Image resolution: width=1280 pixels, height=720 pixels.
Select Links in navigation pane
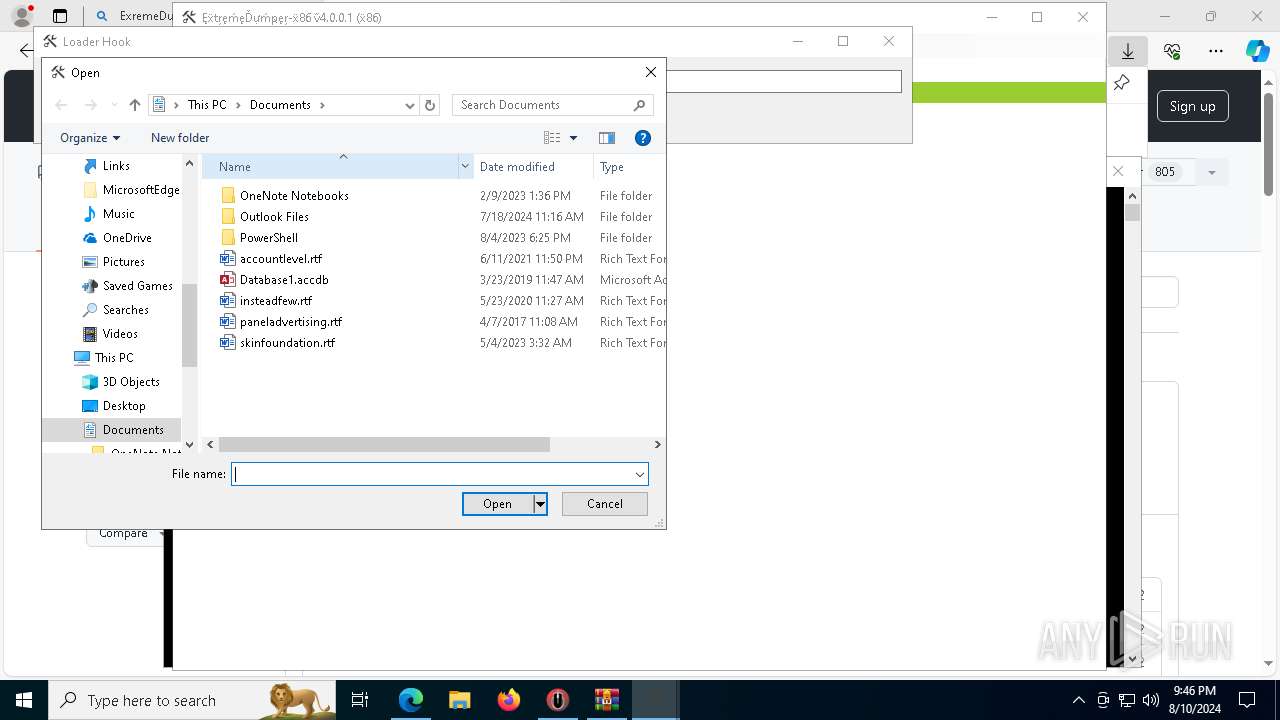(116, 166)
